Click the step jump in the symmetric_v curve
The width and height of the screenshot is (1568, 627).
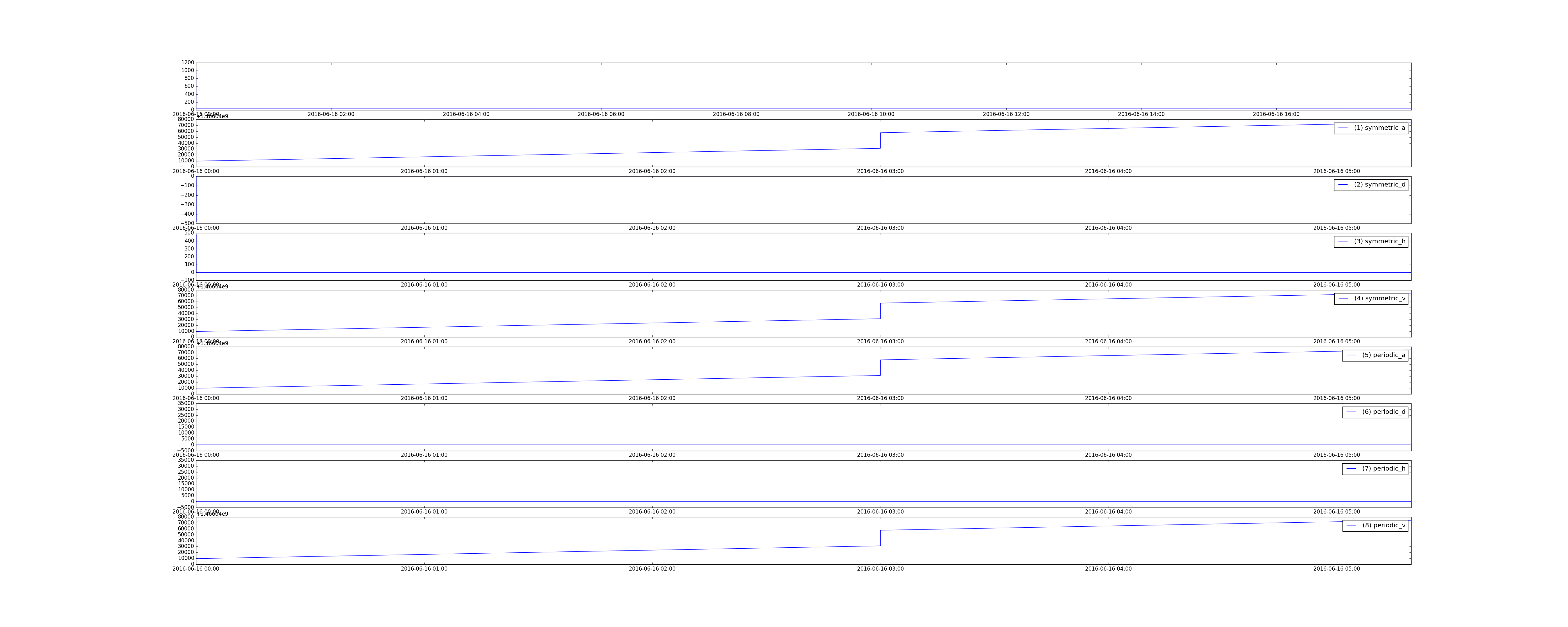click(x=880, y=311)
